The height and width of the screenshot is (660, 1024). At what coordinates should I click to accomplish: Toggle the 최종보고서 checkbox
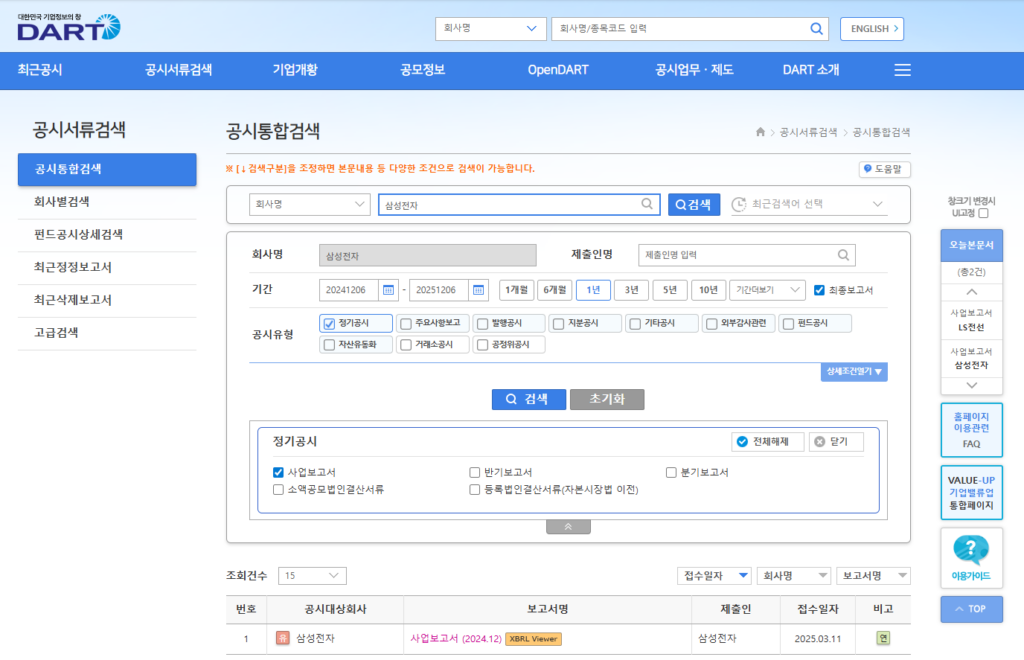click(x=819, y=290)
